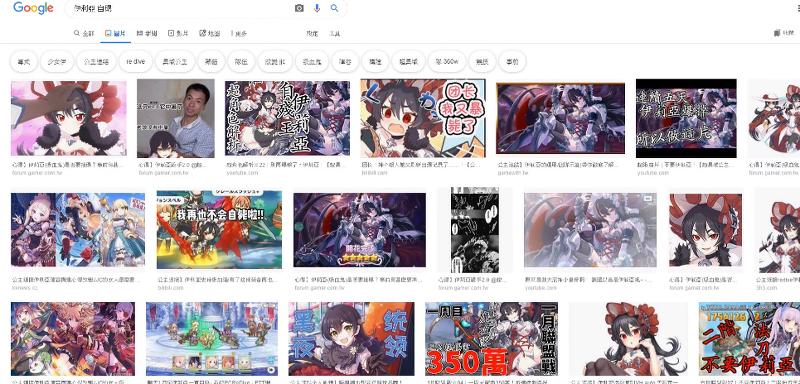Click forum.gamer.com.tw link under man photo
Screen dimensions: 800x384
pyautogui.click(x=164, y=173)
